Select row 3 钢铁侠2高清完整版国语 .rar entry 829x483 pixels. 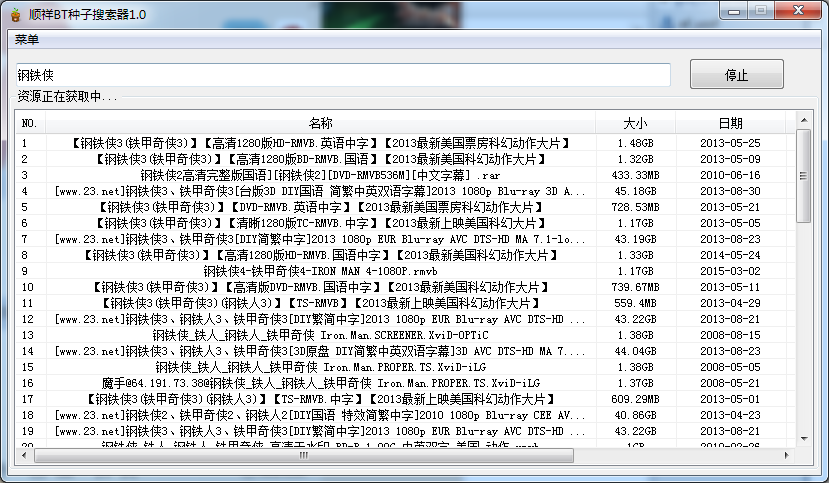(x=406, y=175)
